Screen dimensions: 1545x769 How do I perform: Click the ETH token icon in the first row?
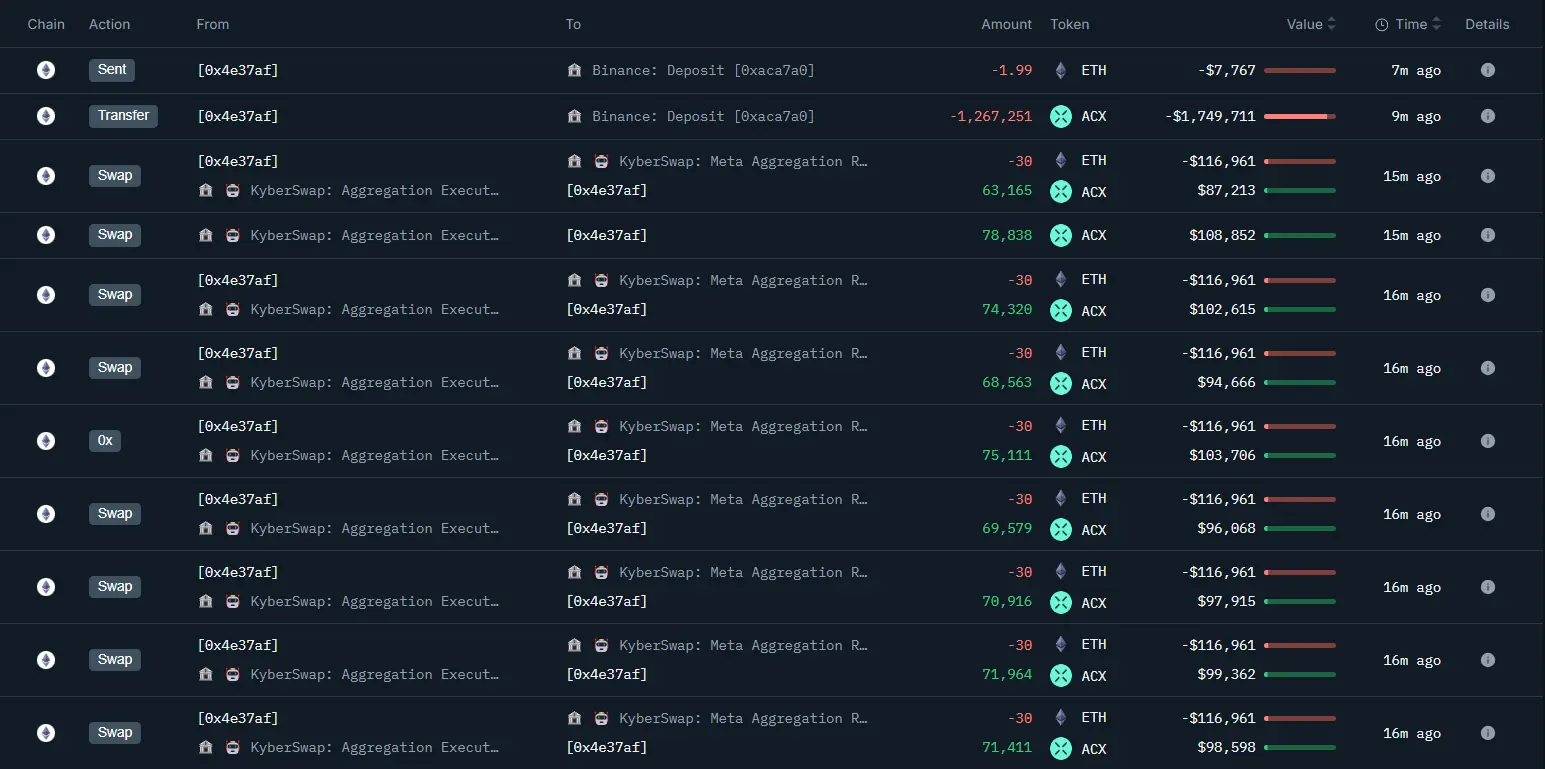[x=1060, y=70]
